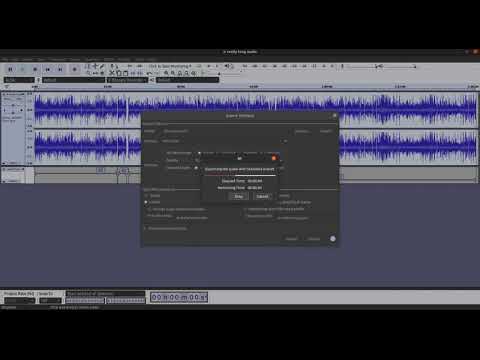
Task: Click the Paste icon in edit toolbar
Action: (125, 73)
